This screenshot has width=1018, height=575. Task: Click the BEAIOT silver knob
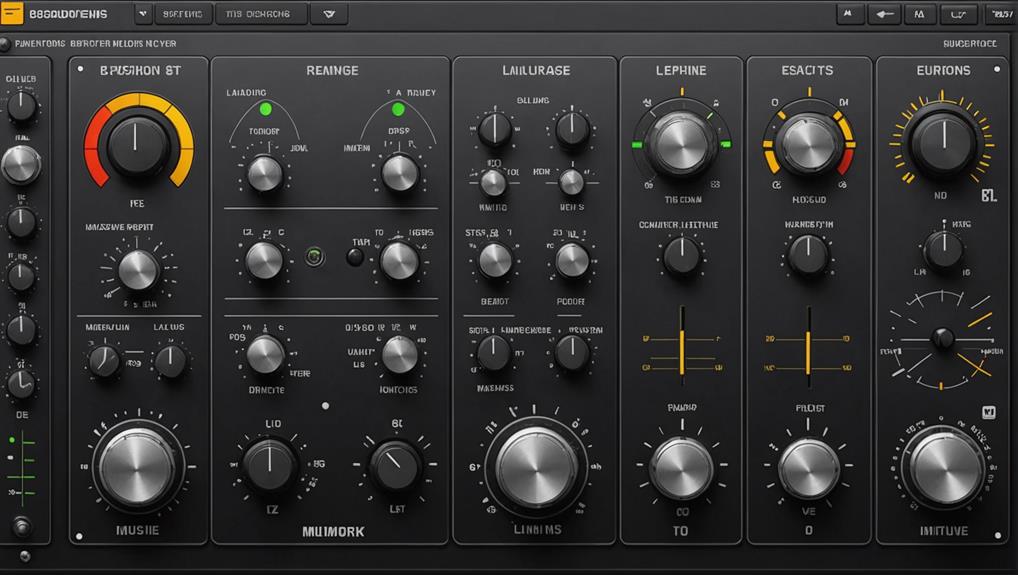pyautogui.click(x=495, y=261)
